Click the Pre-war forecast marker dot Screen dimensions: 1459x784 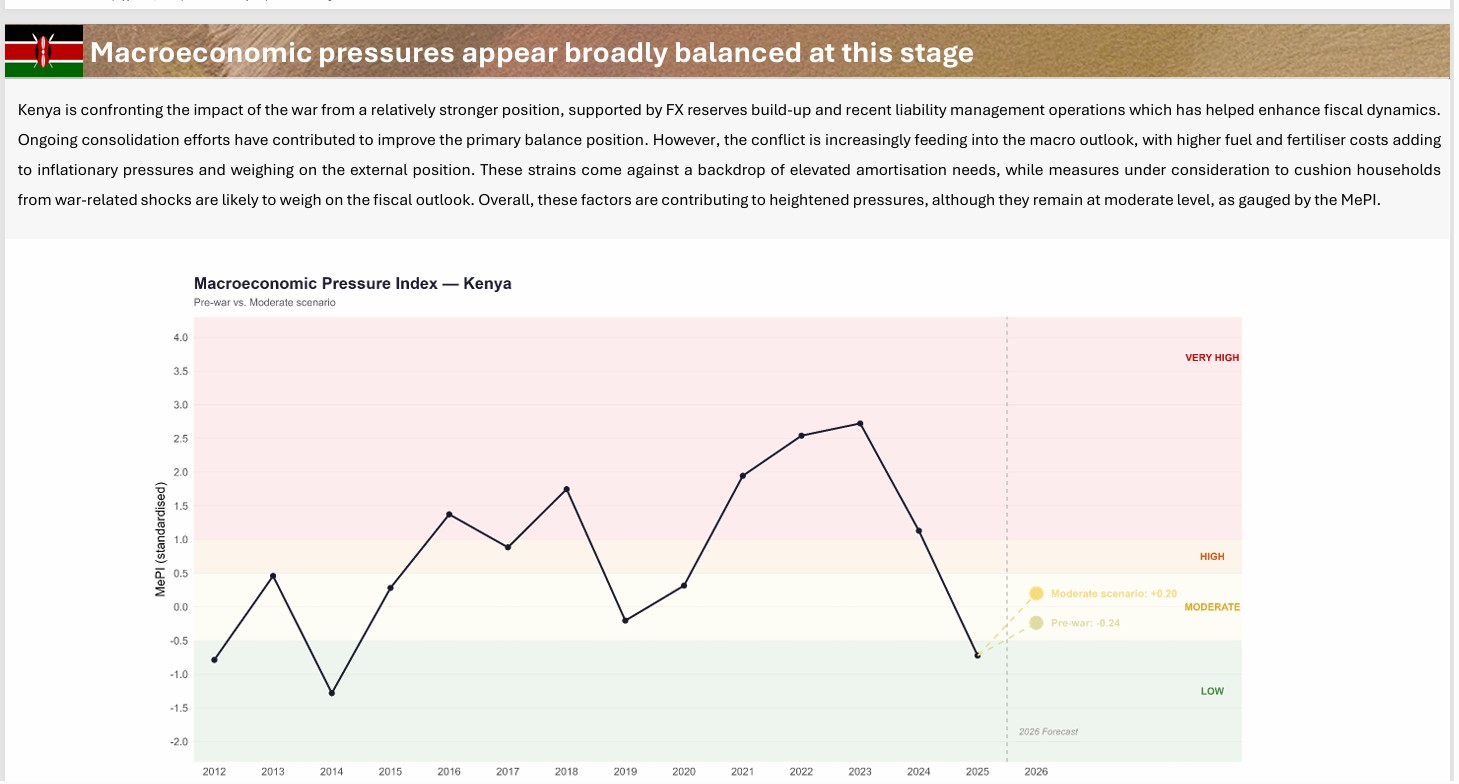1036,623
